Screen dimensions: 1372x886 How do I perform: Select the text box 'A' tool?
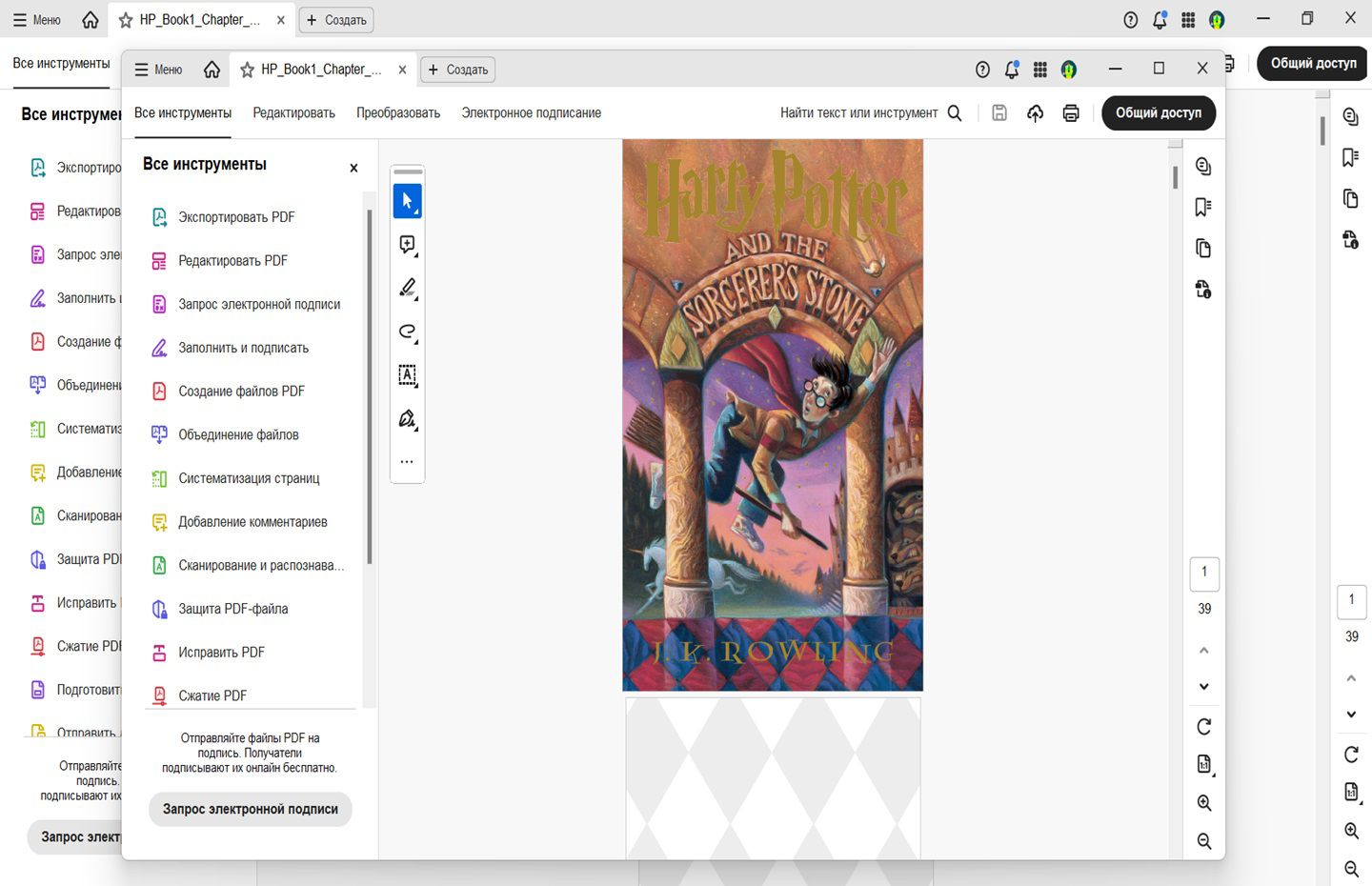point(407,375)
